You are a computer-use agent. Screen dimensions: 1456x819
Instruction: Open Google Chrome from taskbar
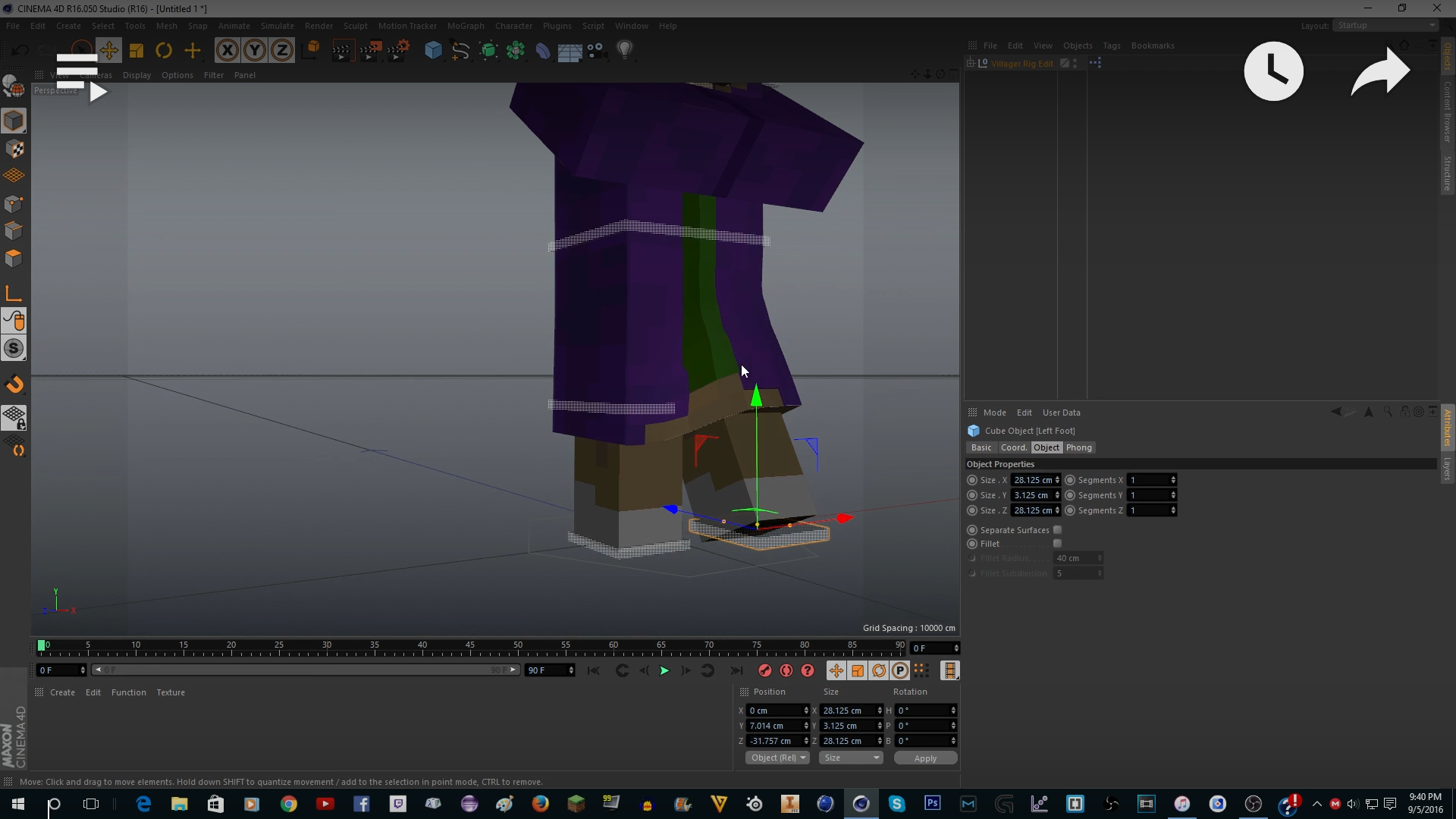pos(288,804)
